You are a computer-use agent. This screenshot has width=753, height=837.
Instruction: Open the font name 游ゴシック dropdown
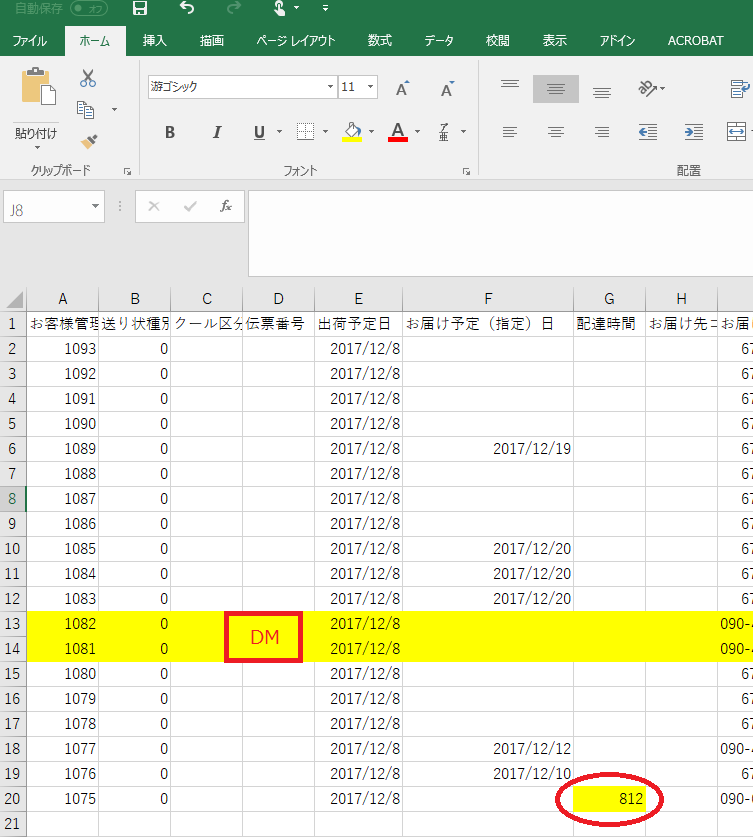330,86
